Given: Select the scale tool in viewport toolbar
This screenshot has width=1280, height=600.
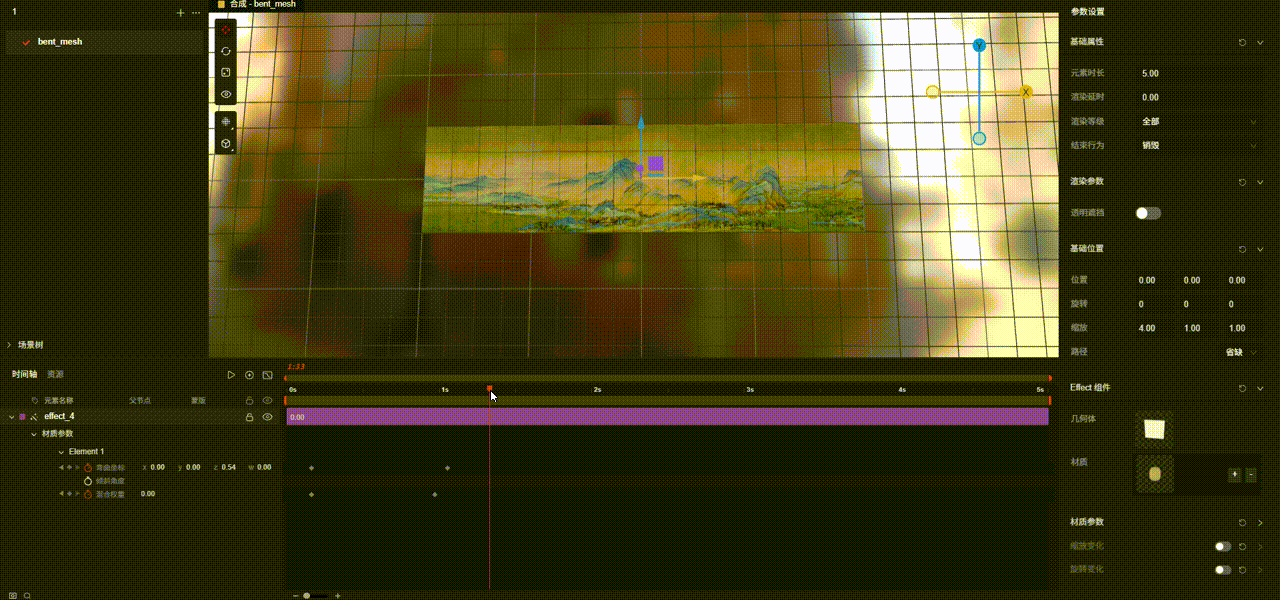Looking at the screenshot, I should [x=226, y=73].
